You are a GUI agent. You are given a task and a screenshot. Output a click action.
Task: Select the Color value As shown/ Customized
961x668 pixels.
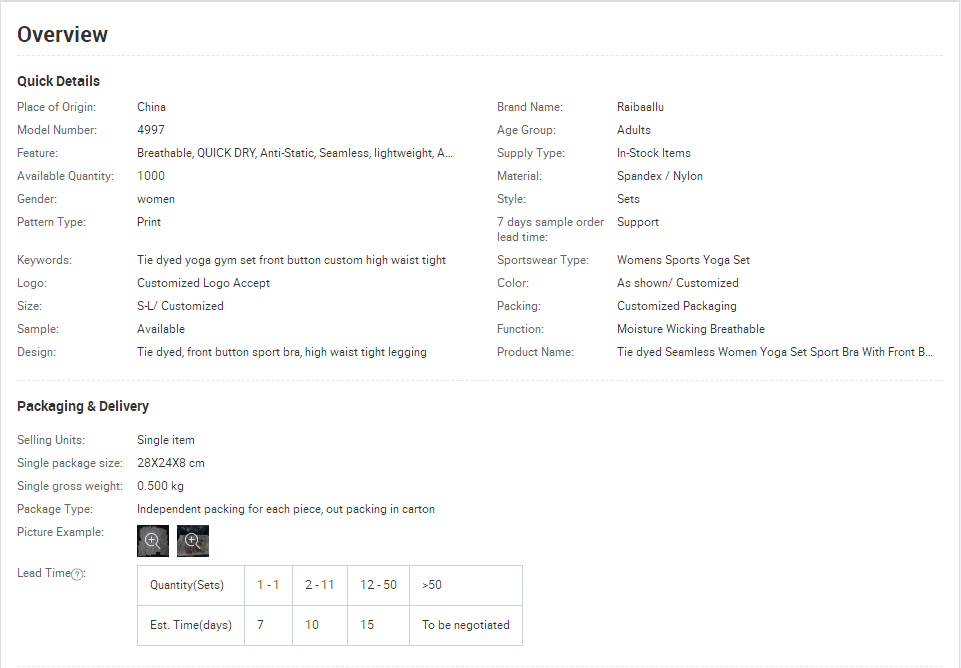click(x=678, y=283)
